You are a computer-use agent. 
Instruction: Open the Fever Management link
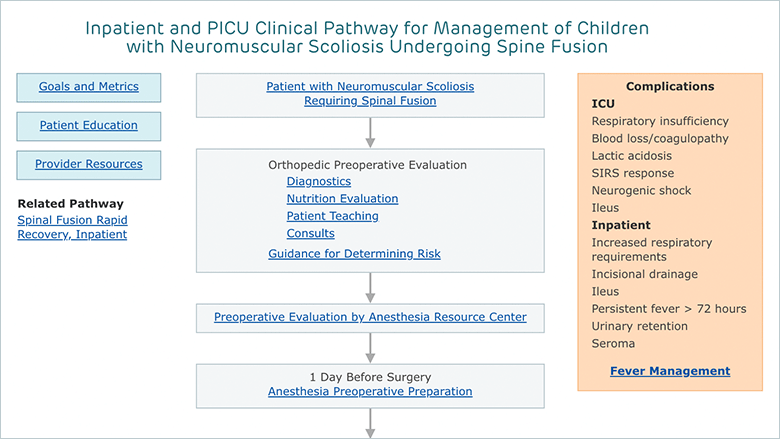[670, 371]
